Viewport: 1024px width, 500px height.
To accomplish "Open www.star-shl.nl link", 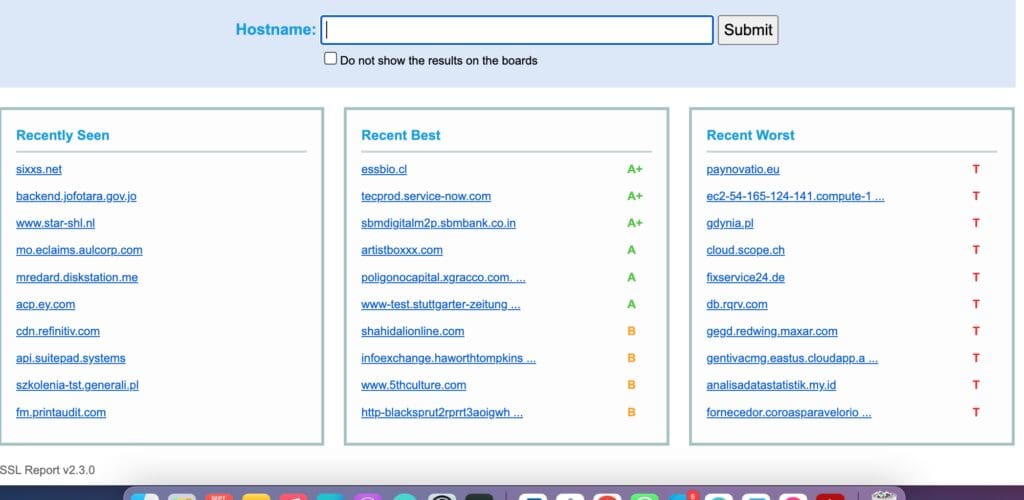I will tap(56, 223).
